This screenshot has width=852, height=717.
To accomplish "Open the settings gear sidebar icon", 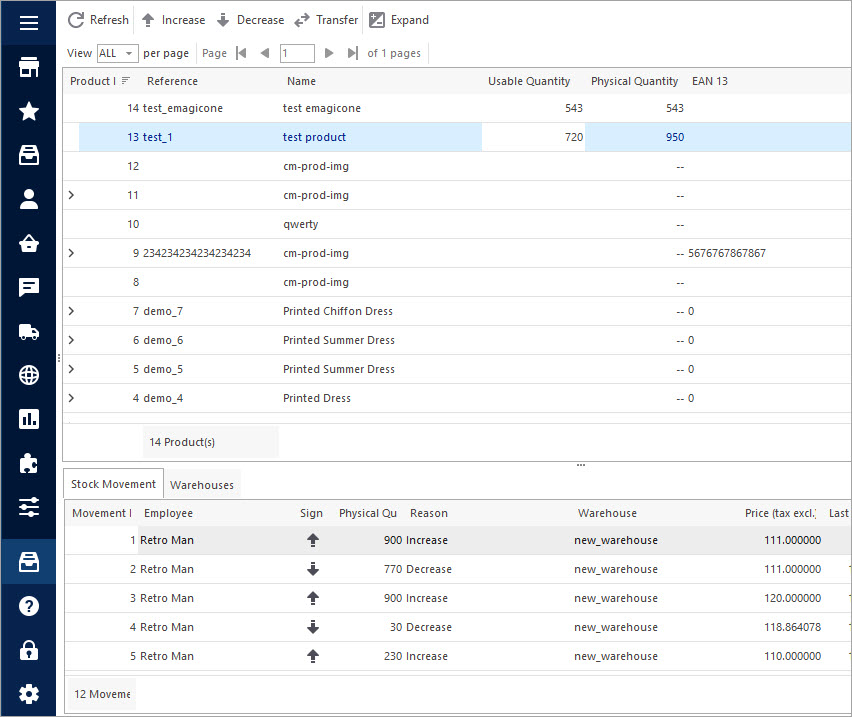I will click(x=28, y=694).
